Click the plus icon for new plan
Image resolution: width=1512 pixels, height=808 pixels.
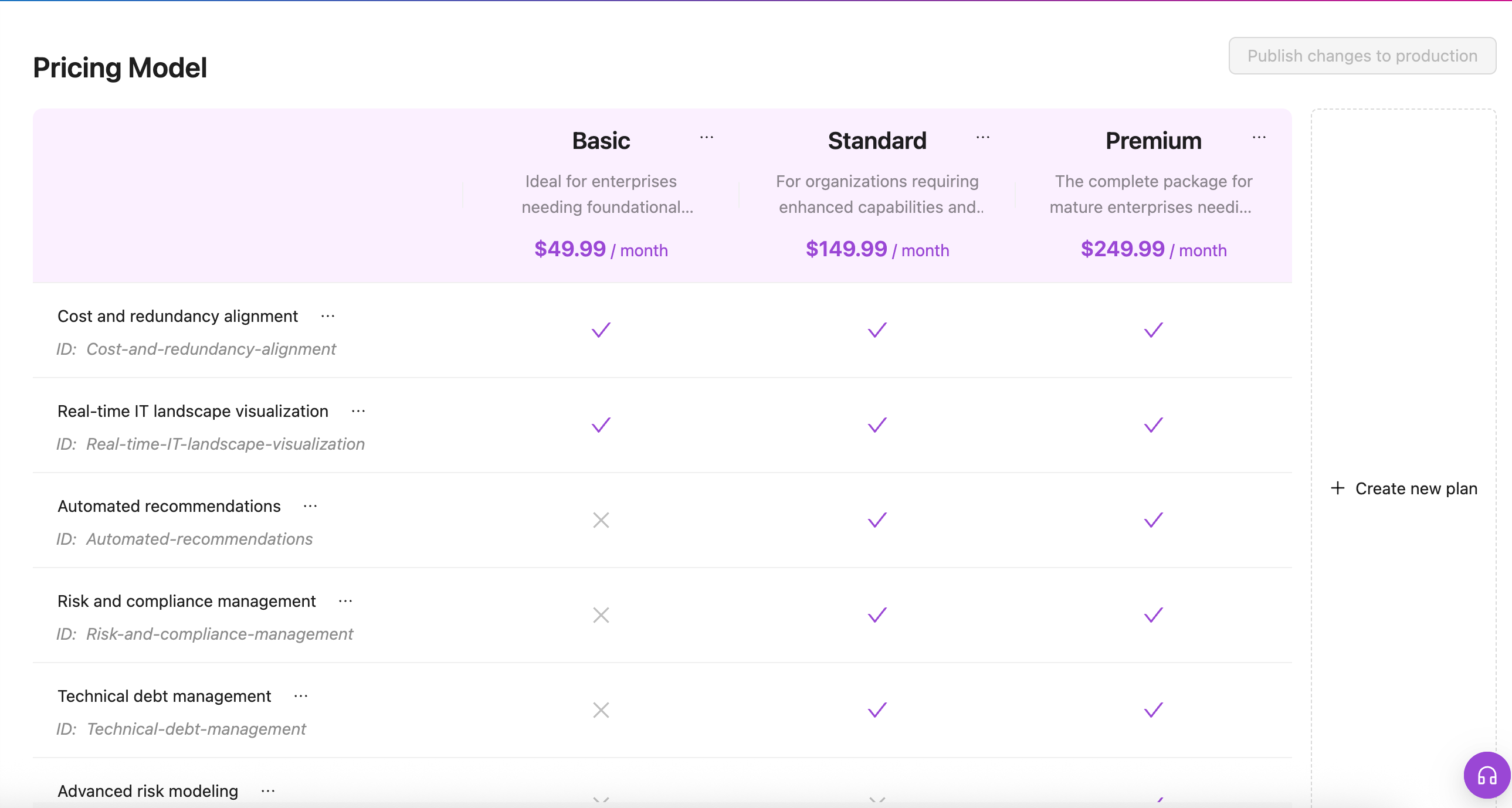pos(1337,488)
